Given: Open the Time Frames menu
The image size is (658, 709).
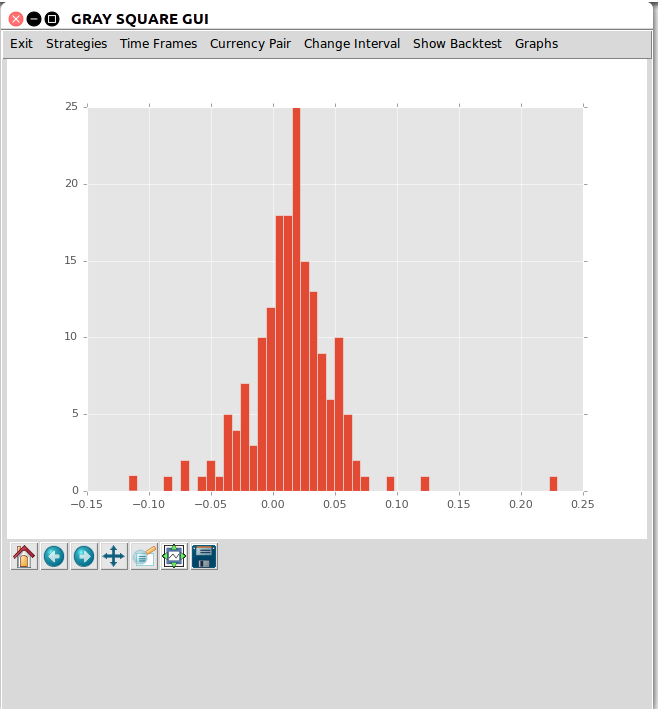Looking at the screenshot, I should tap(158, 44).
